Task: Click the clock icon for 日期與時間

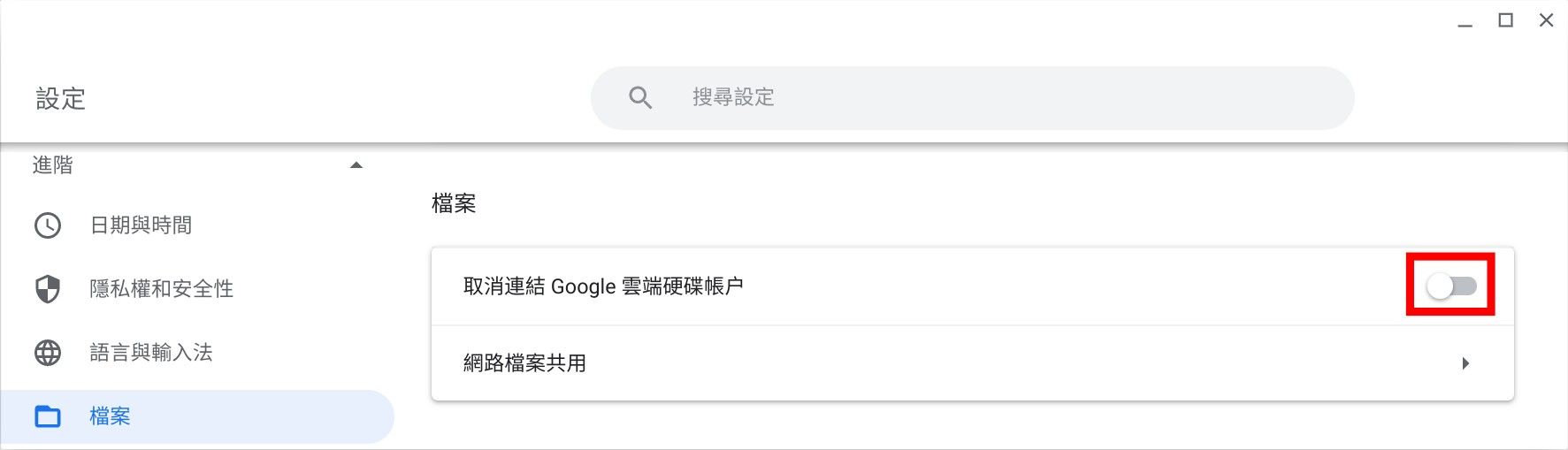Action: pos(48,225)
